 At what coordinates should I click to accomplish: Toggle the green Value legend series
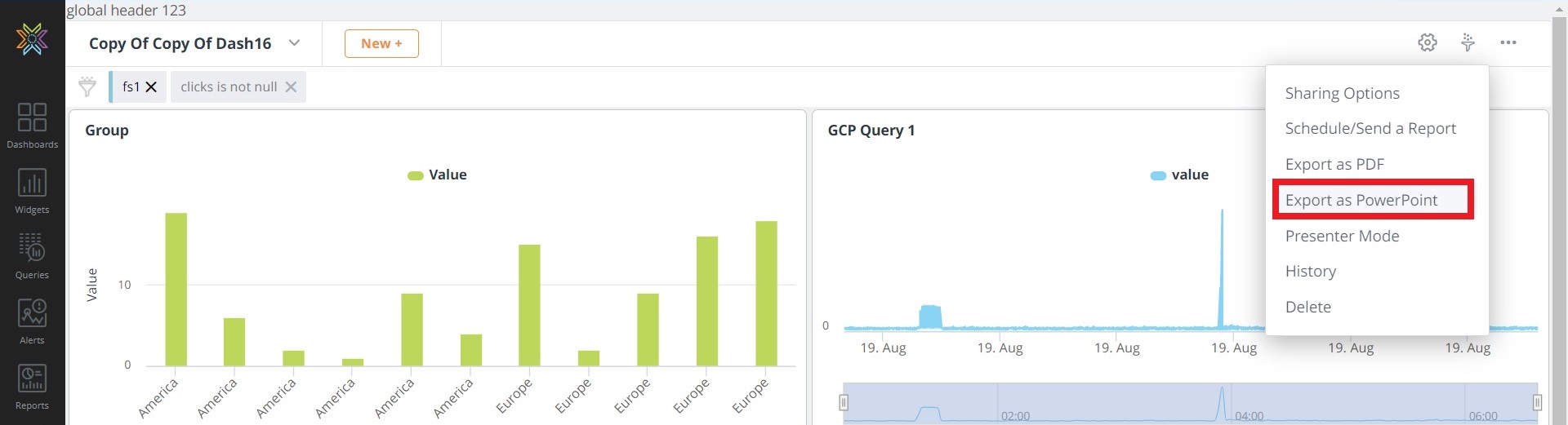(438, 175)
